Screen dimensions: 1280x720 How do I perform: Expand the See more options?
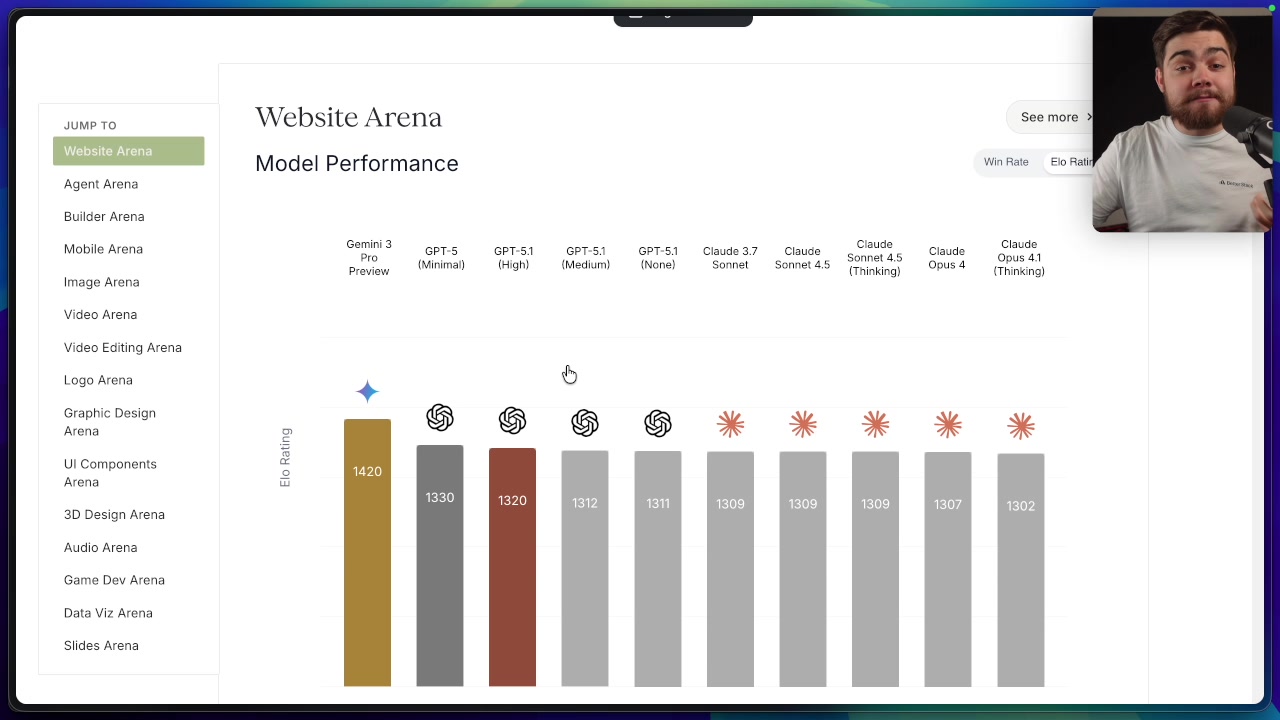click(1049, 117)
